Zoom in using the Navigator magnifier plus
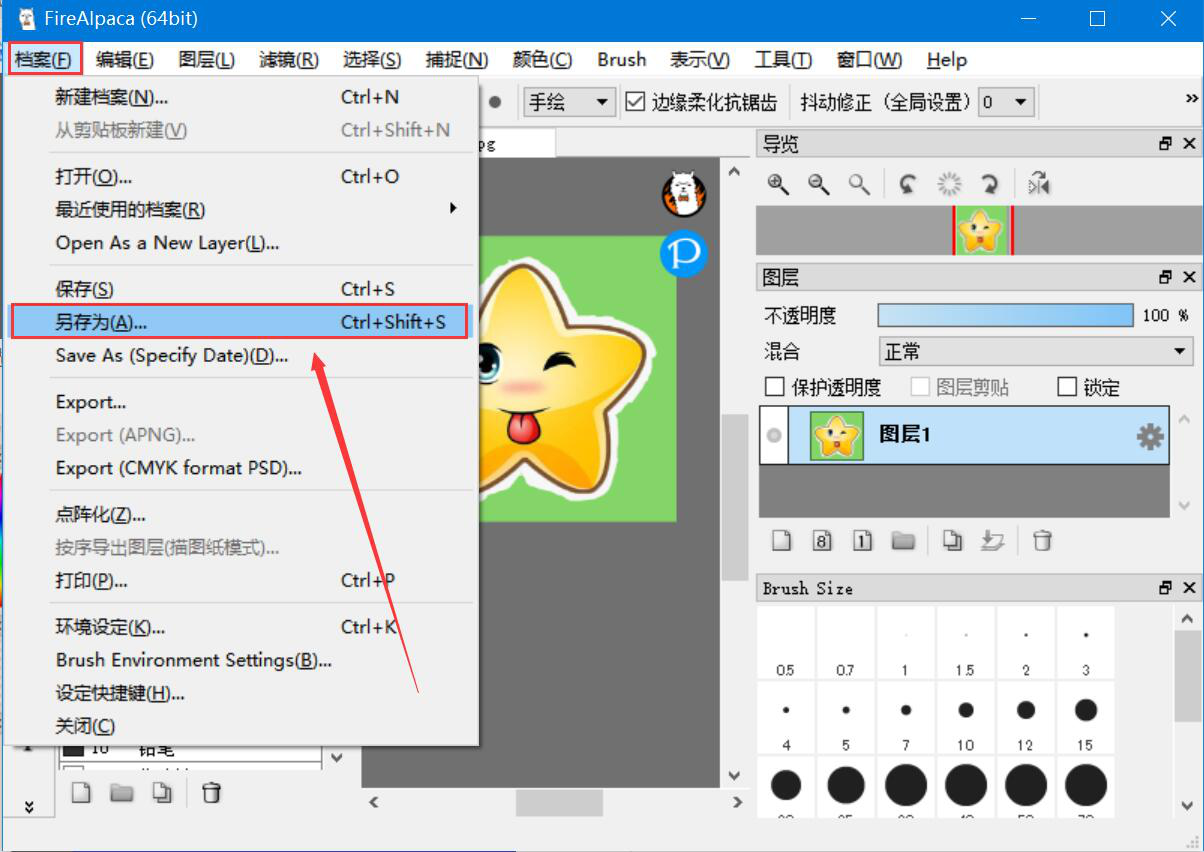 click(x=777, y=184)
